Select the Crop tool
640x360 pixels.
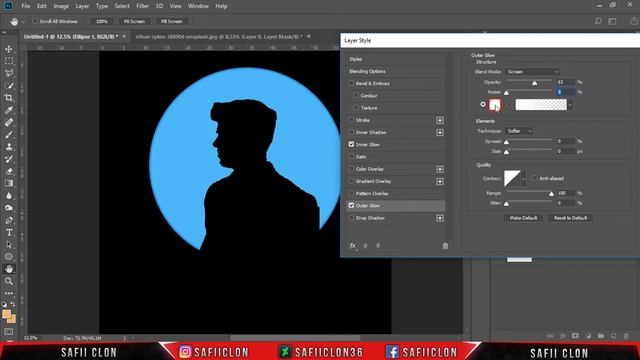pos(9,98)
